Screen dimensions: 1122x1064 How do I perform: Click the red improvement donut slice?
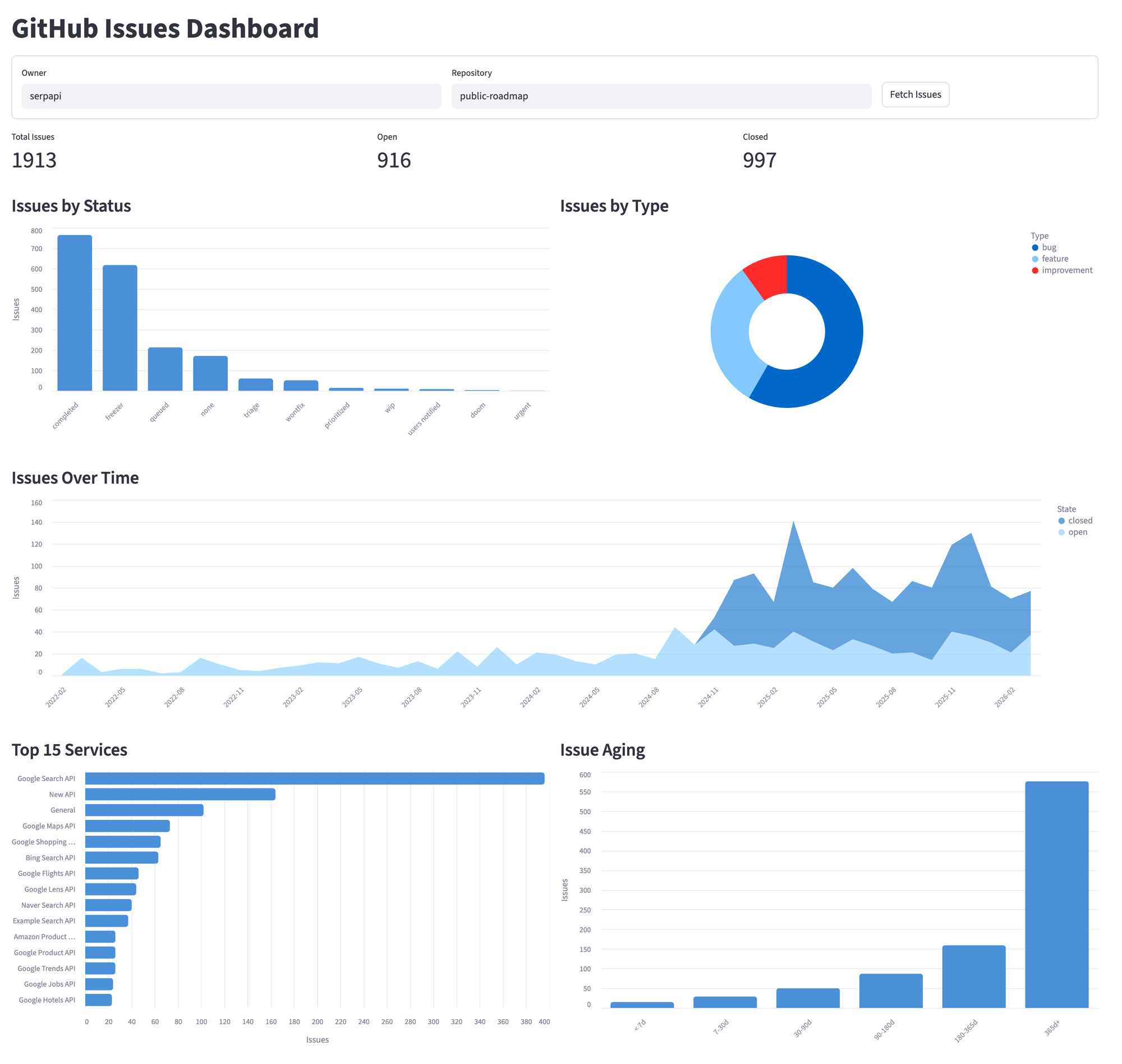point(769,276)
